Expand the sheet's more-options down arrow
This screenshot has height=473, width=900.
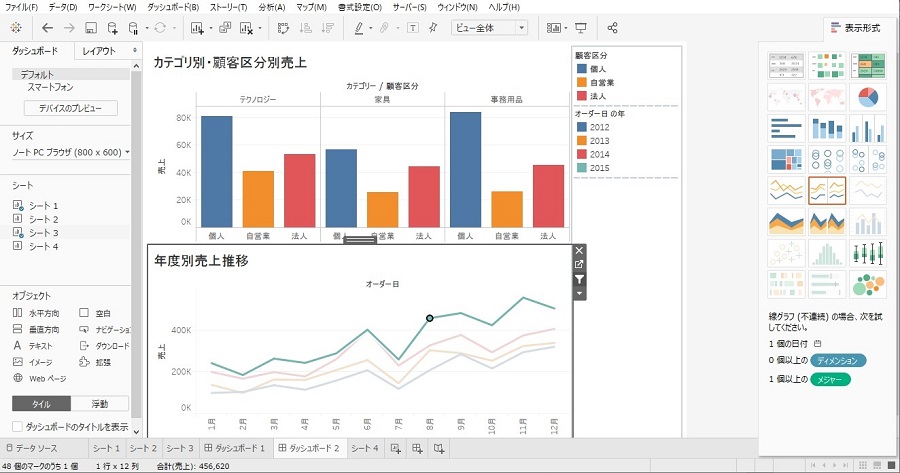click(x=579, y=294)
